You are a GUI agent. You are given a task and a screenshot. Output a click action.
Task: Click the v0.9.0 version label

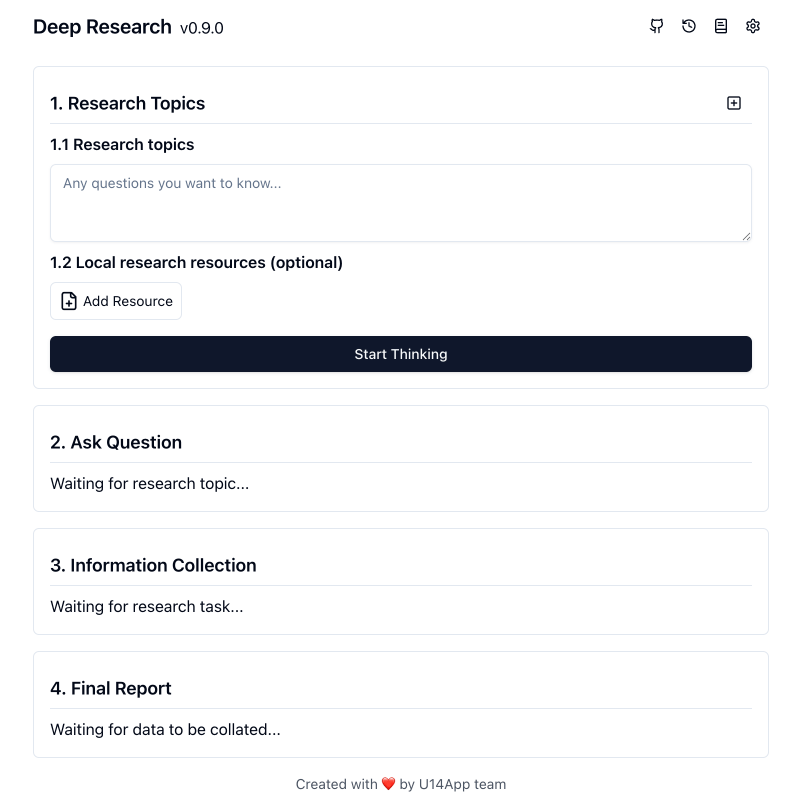(x=202, y=28)
